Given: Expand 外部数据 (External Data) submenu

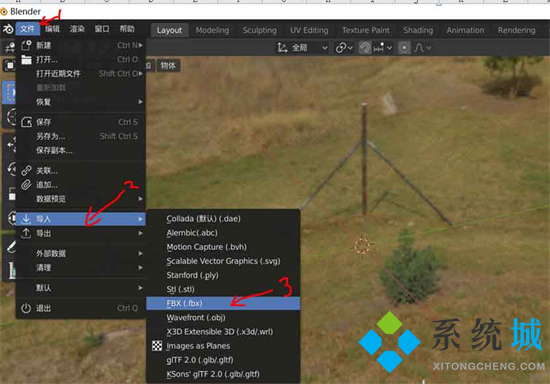Looking at the screenshot, I should coord(81,254).
